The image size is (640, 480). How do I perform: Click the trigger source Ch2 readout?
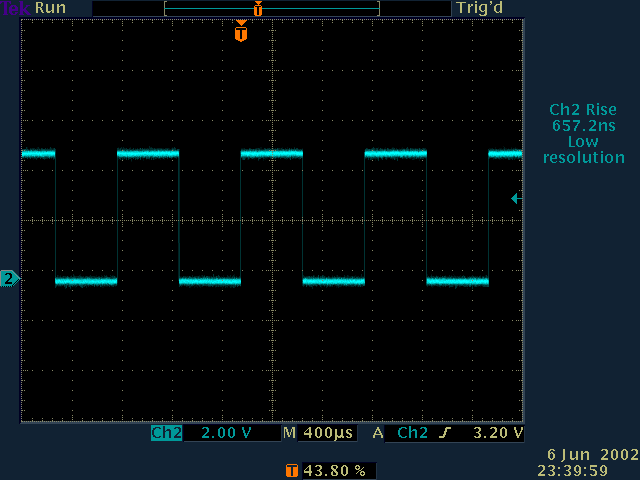click(414, 434)
